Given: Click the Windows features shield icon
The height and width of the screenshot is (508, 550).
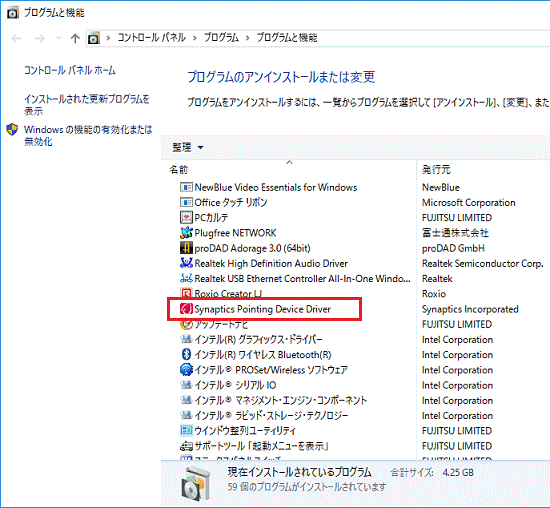Looking at the screenshot, I should [12, 129].
